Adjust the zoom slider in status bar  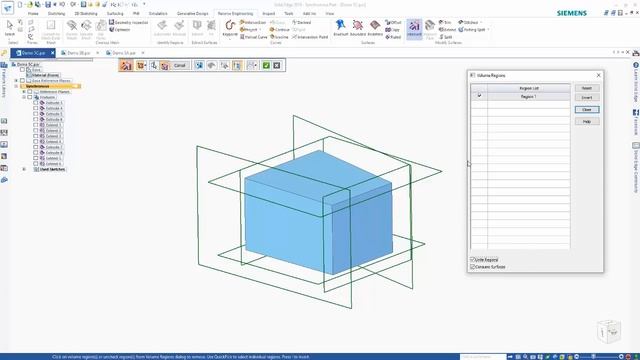(x=593, y=357)
